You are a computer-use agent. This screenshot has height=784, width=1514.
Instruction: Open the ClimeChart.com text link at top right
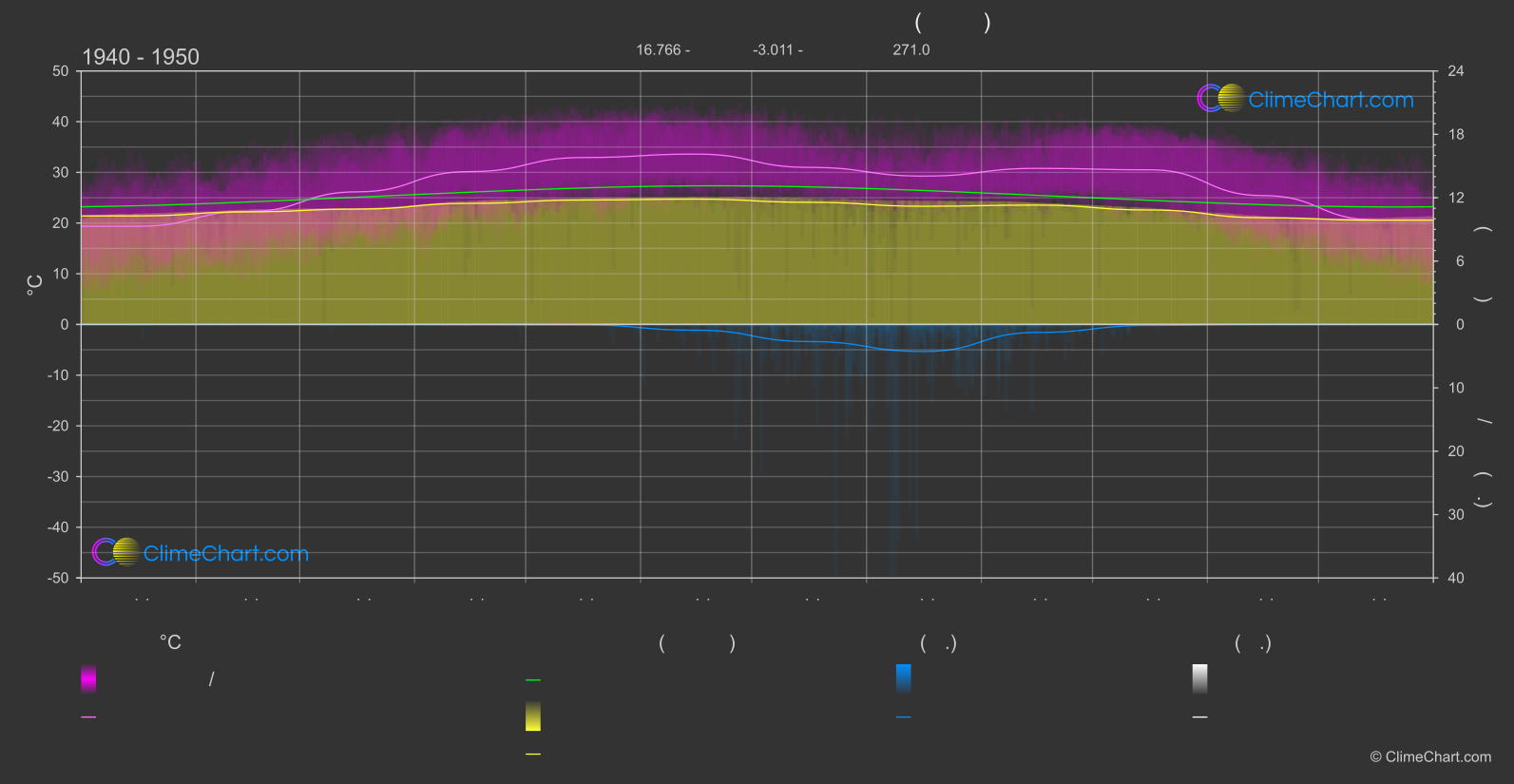click(1331, 100)
